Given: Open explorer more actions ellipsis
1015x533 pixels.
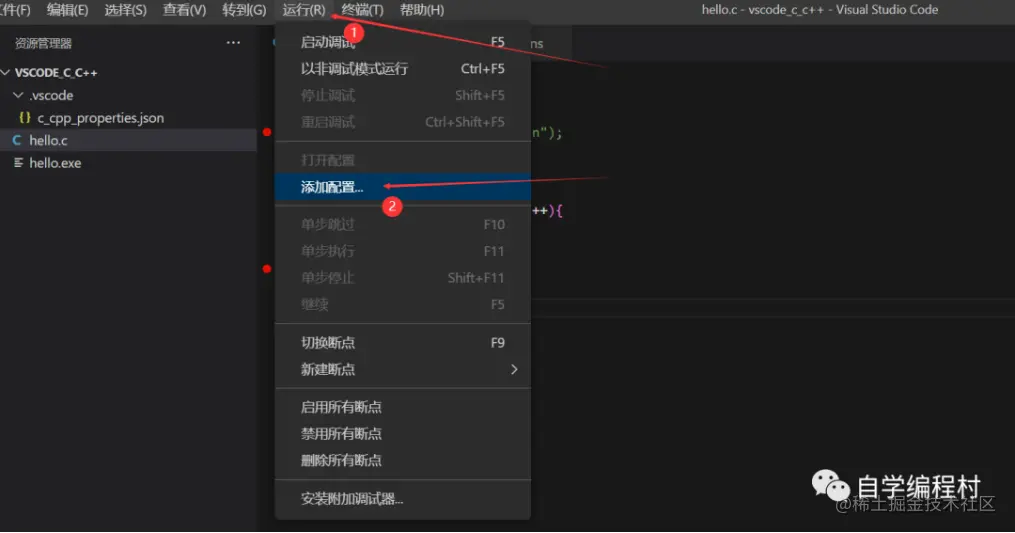Looking at the screenshot, I should click(233, 43).
